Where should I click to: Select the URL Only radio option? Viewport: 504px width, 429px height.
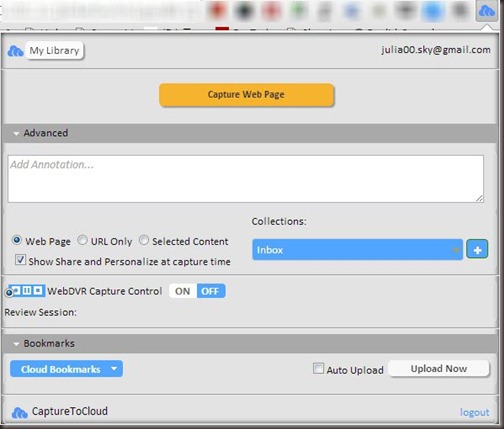point(82,240)
